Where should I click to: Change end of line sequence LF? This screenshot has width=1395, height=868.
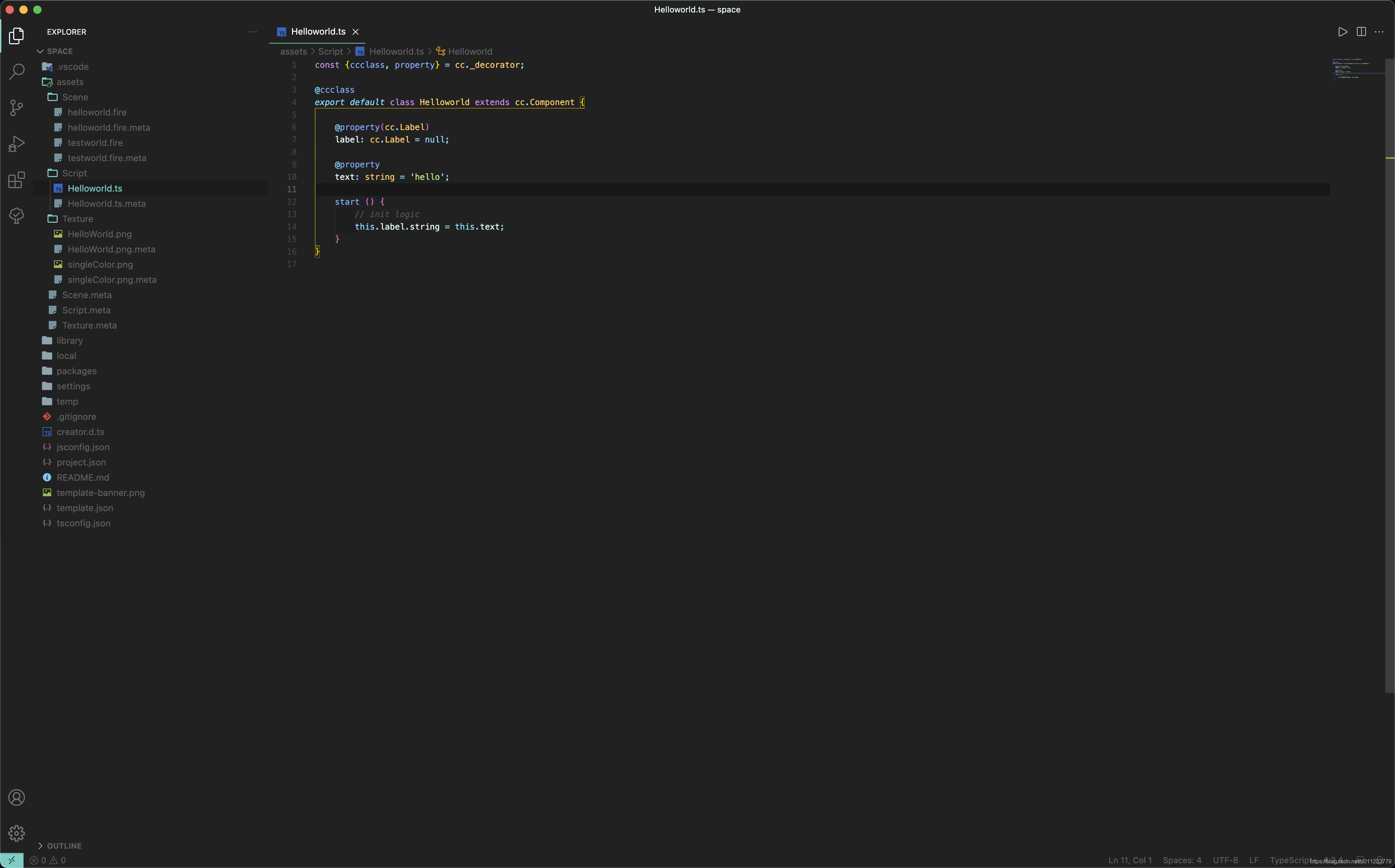[1254, 860]
